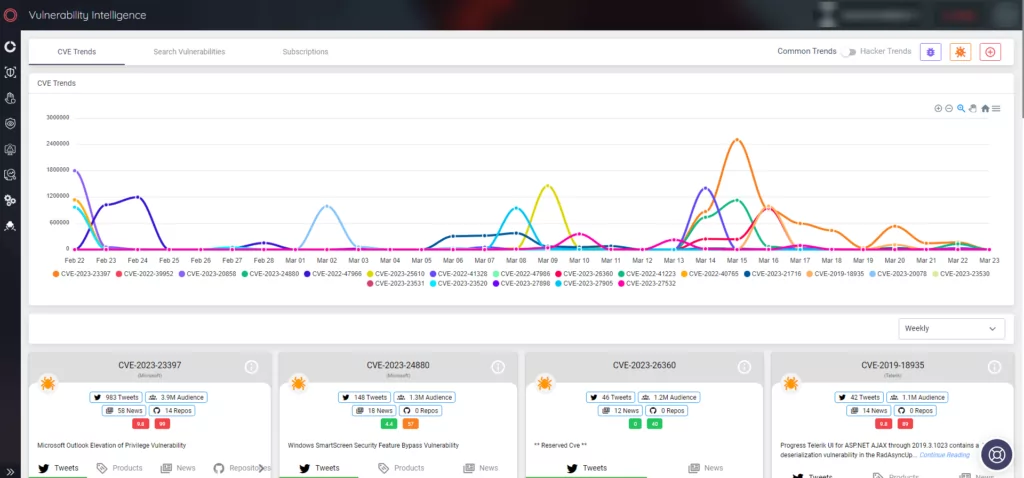
Task: Open News tab on CVE-2023-26360 card
Action: click(x=705, y=468)
